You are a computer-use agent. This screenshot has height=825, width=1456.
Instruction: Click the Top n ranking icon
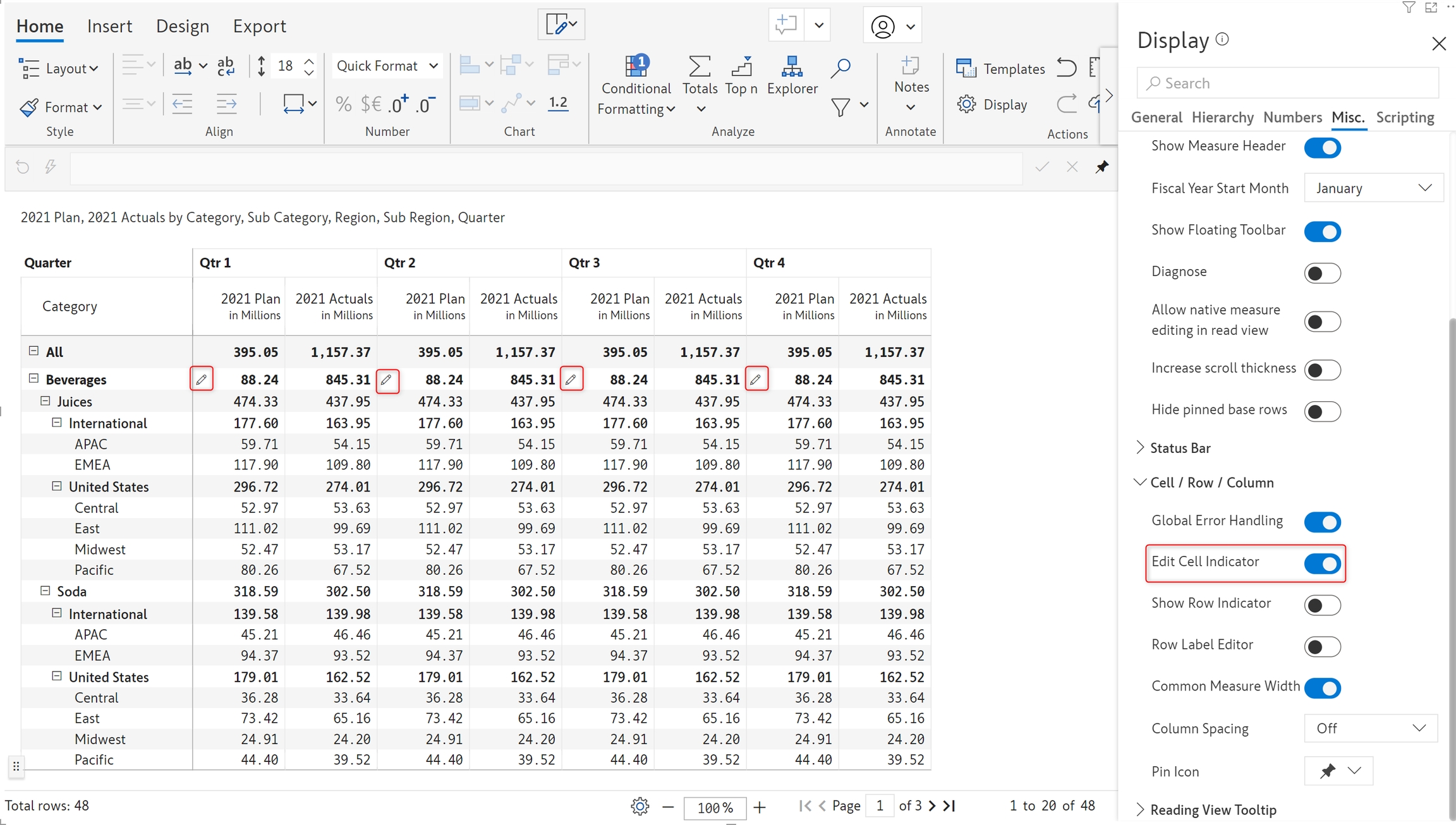pos(741,66)
